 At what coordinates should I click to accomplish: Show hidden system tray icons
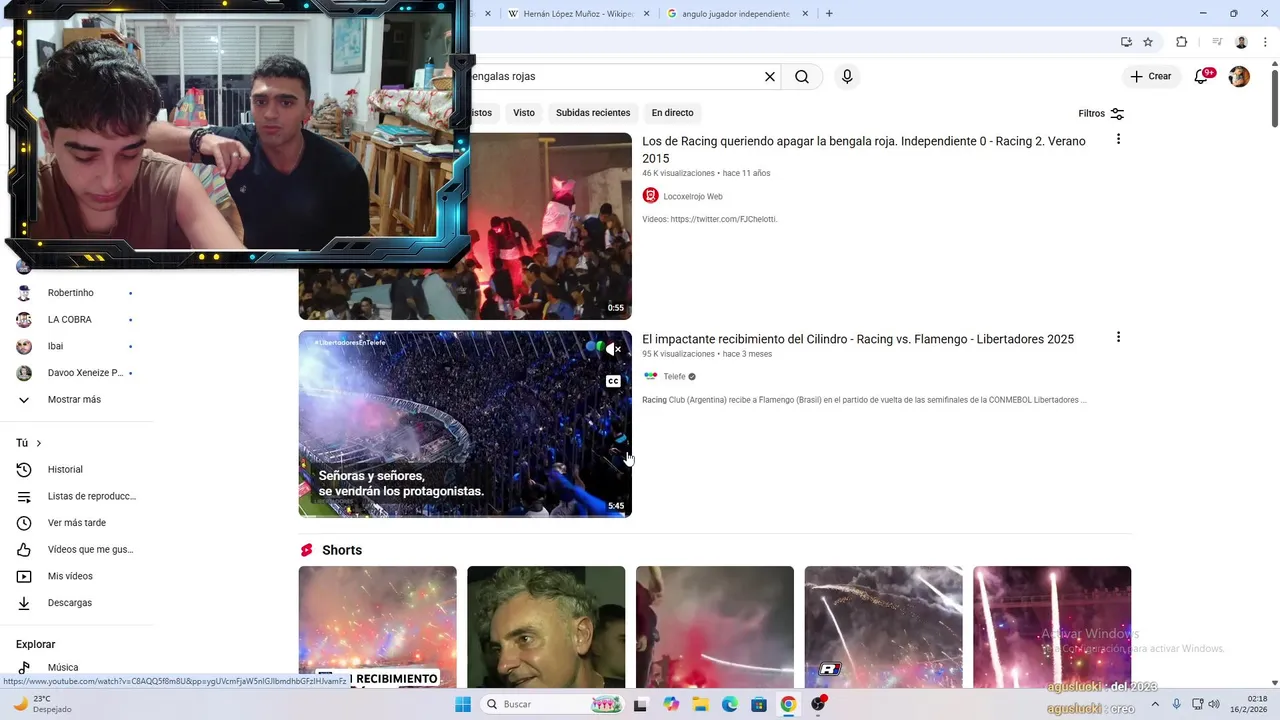coord(1155,704)
